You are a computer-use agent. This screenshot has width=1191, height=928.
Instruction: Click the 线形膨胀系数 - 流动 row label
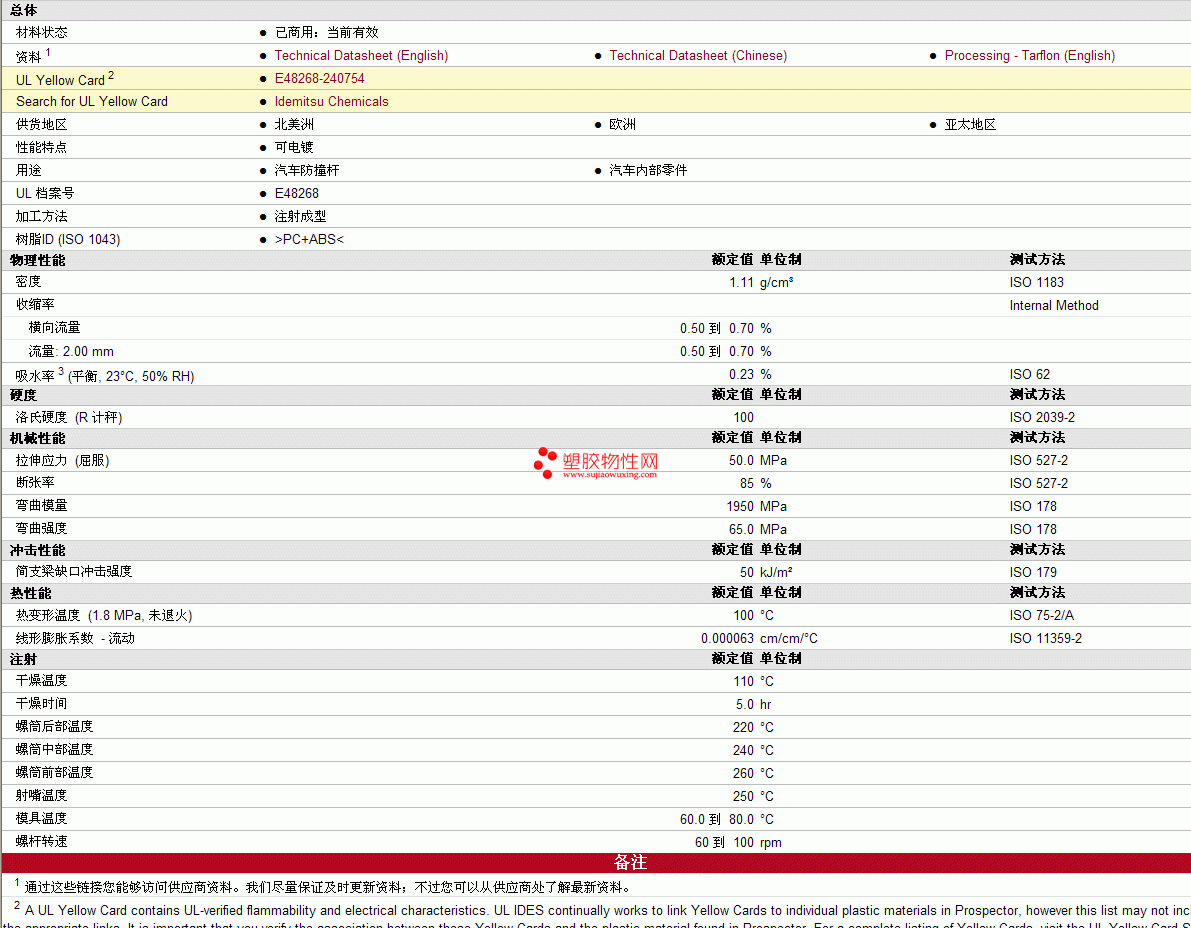tap(74, 638)
